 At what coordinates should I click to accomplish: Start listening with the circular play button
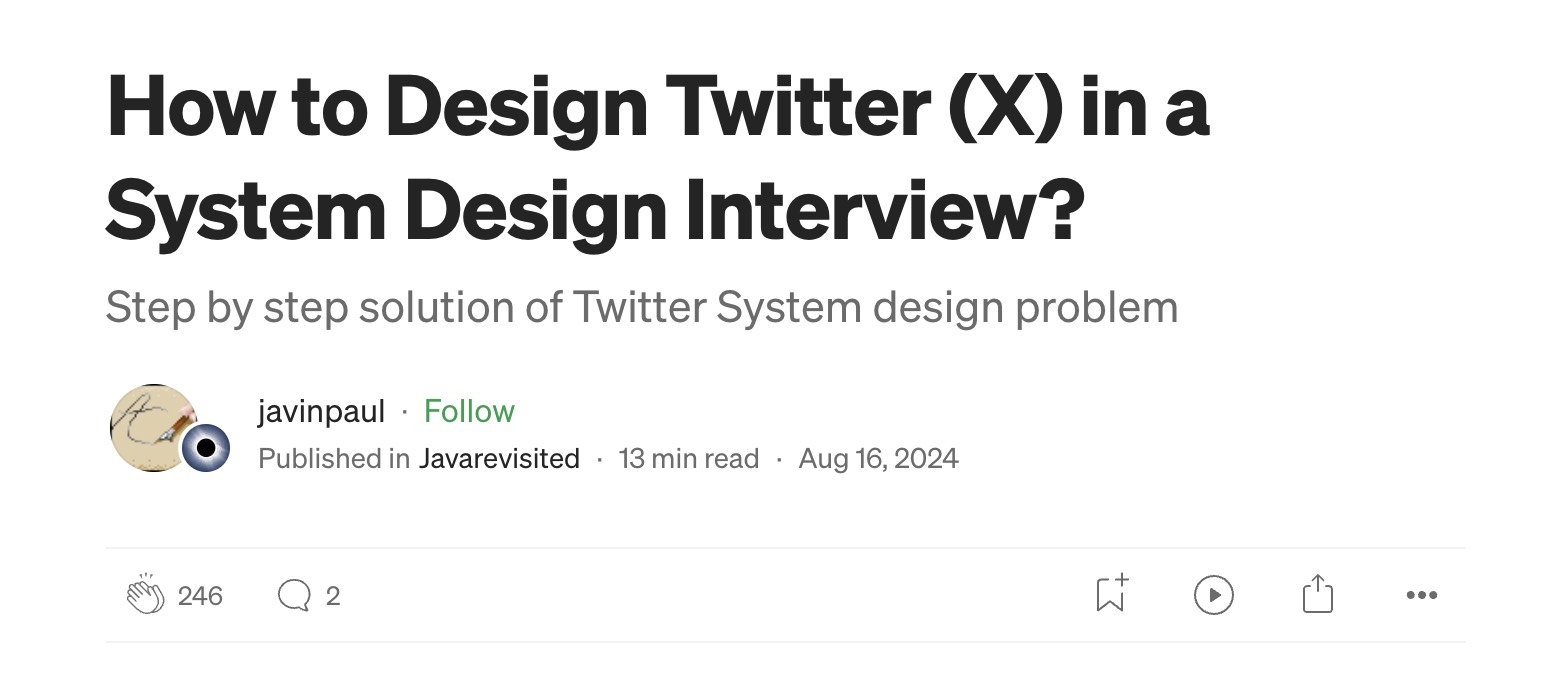(1214, 595)
